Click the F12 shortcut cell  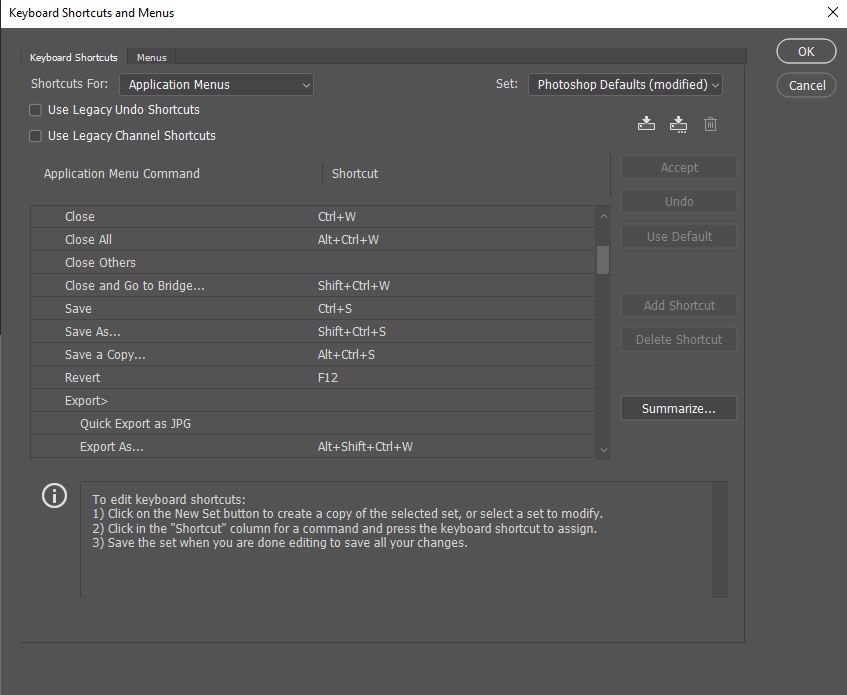pyautogui.click(x=328, y=378)
